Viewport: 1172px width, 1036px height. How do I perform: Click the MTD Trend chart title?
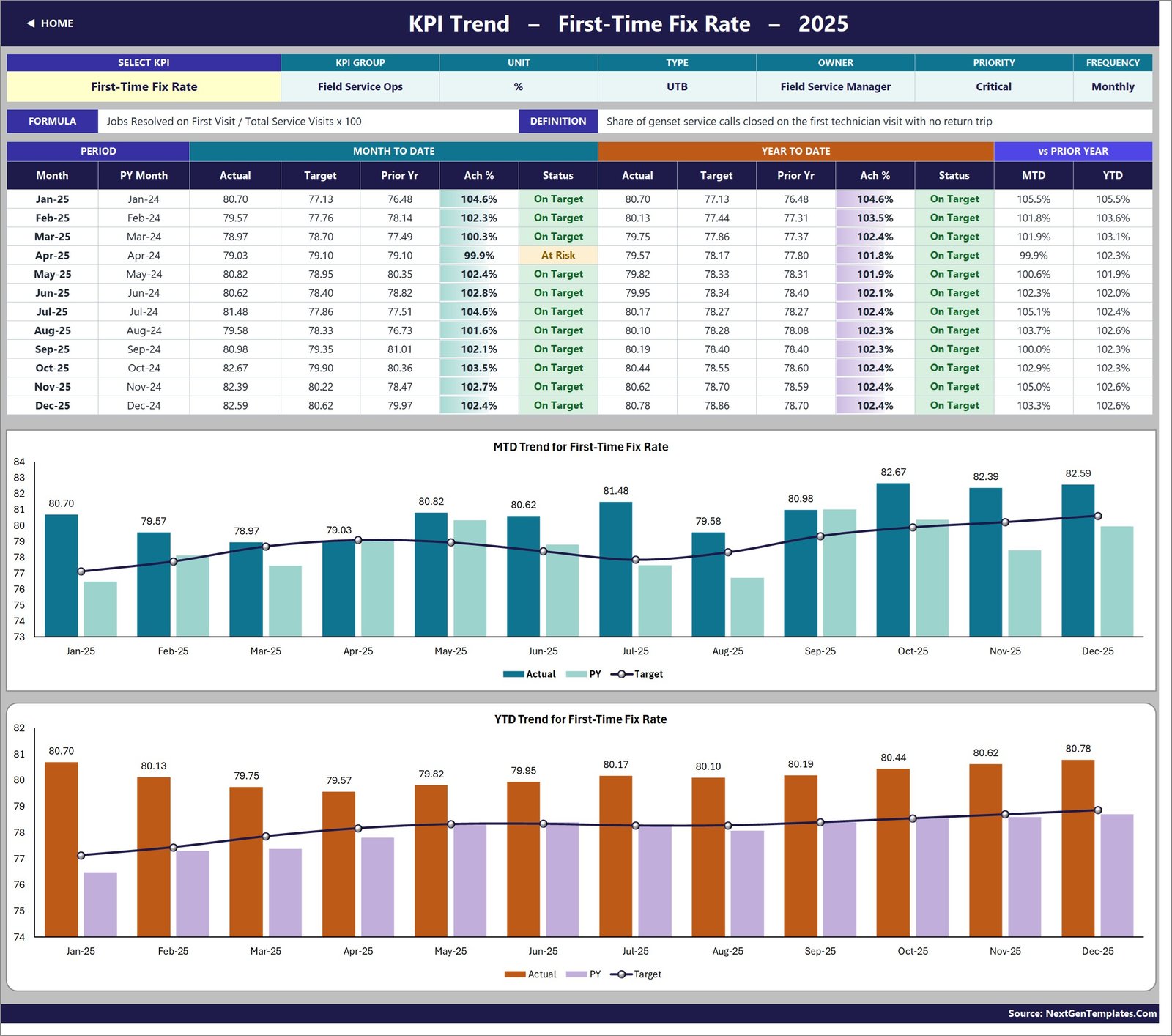(x=580, y=447)
